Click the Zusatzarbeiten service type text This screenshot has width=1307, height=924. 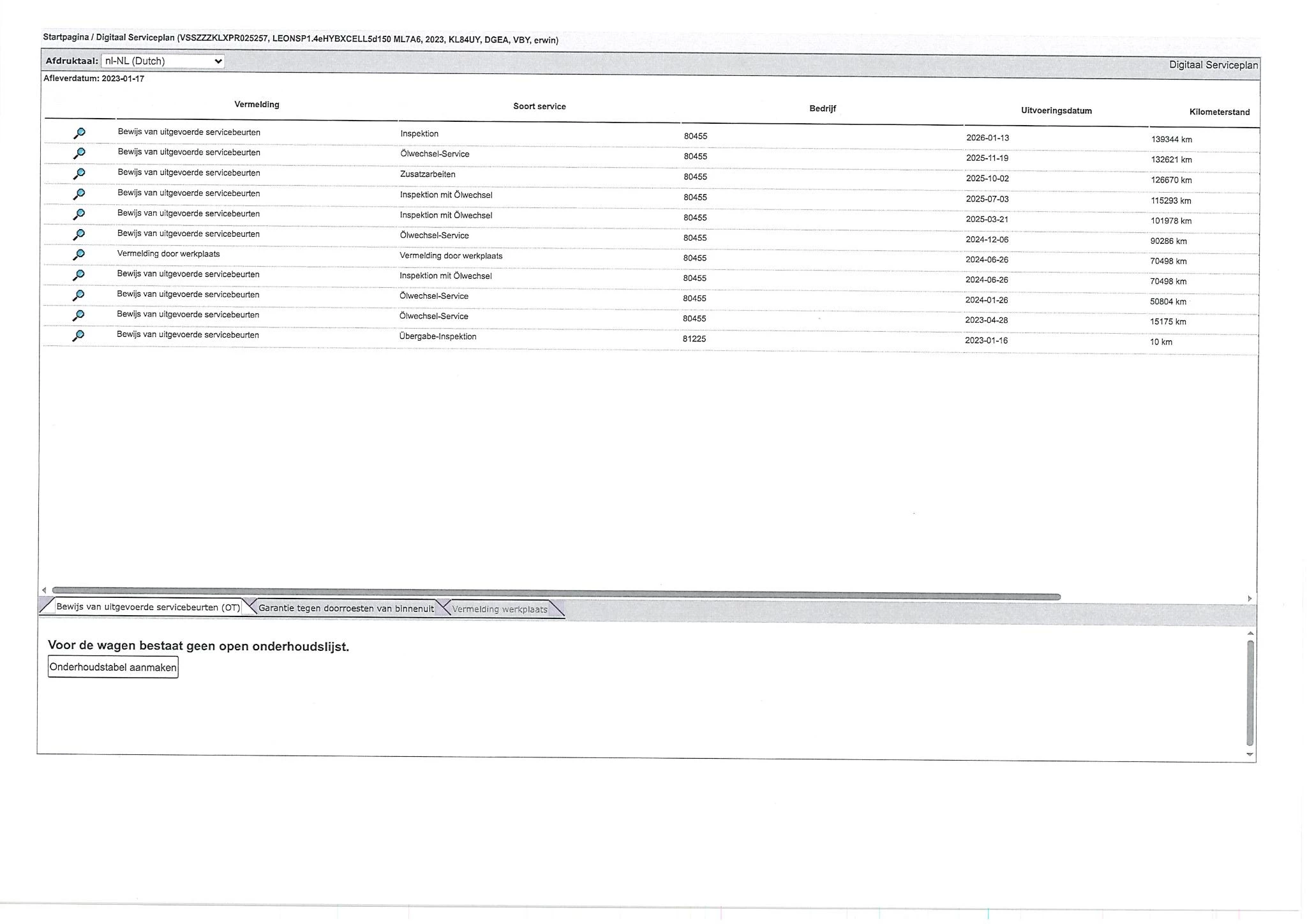click(x=428, y=174)
